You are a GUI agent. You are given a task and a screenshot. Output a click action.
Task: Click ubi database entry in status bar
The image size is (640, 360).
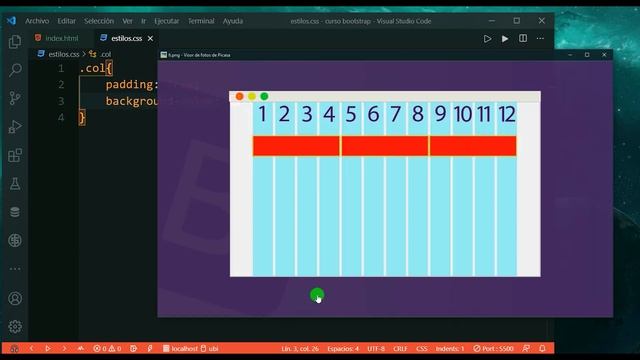tap(210, 349)
